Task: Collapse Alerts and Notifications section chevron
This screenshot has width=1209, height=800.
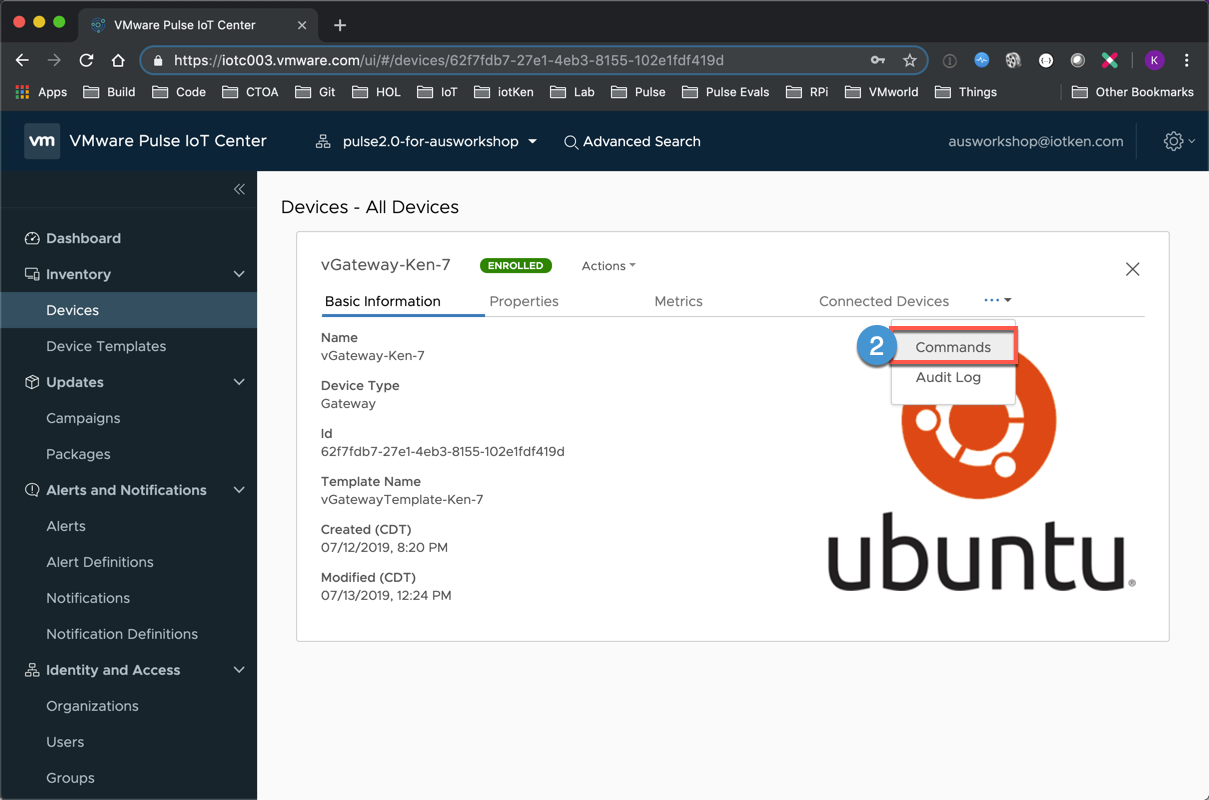Action: pos(239,490)
